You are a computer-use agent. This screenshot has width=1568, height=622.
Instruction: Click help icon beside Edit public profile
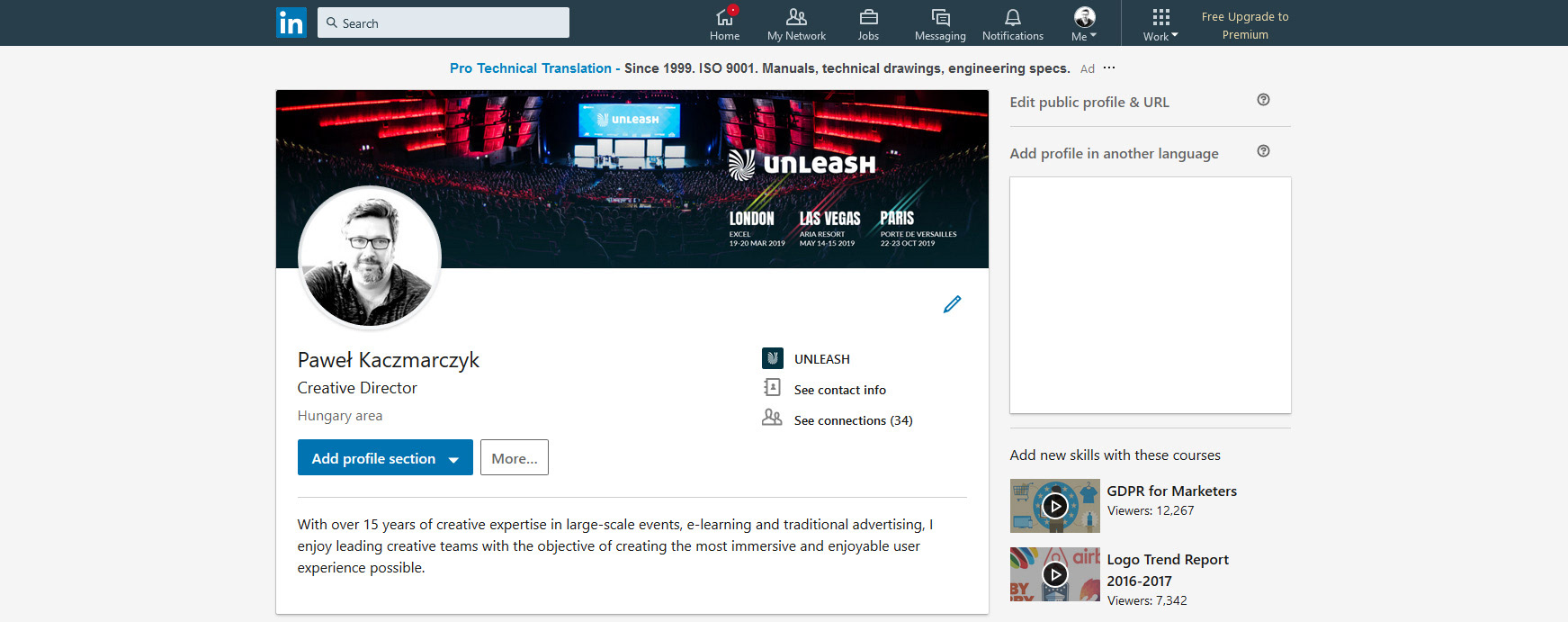click(x=1263, y=100)
